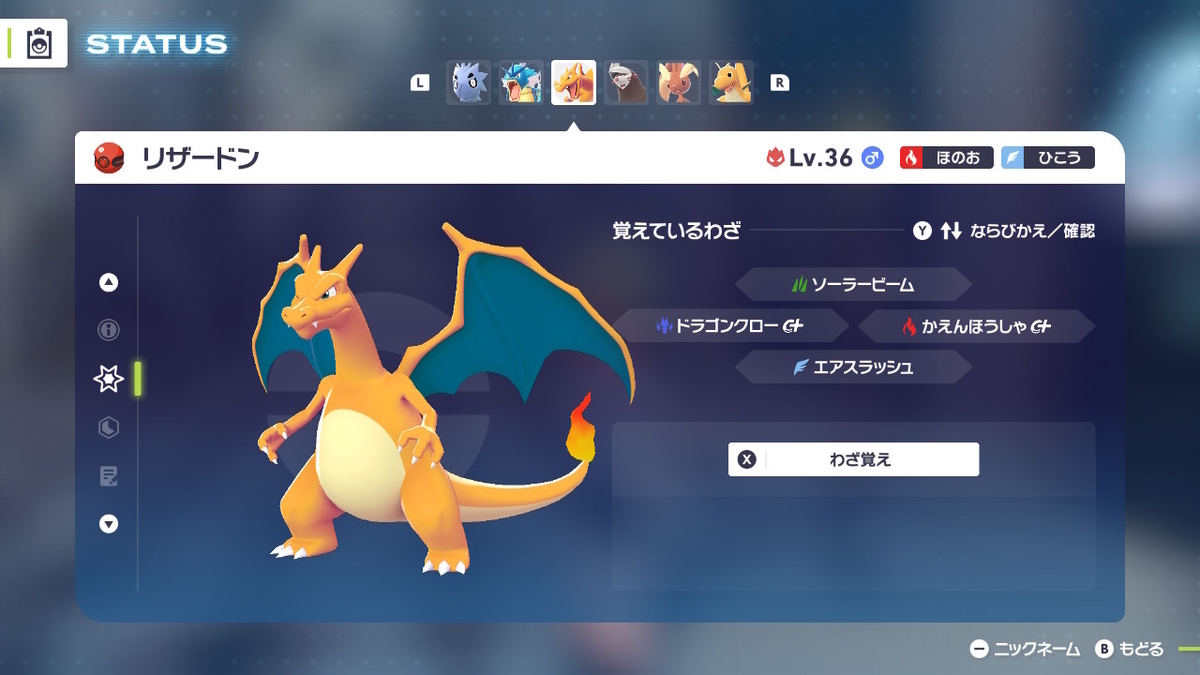
Task: Select the ひこう flying type badge
Action: pos(1046,157)
